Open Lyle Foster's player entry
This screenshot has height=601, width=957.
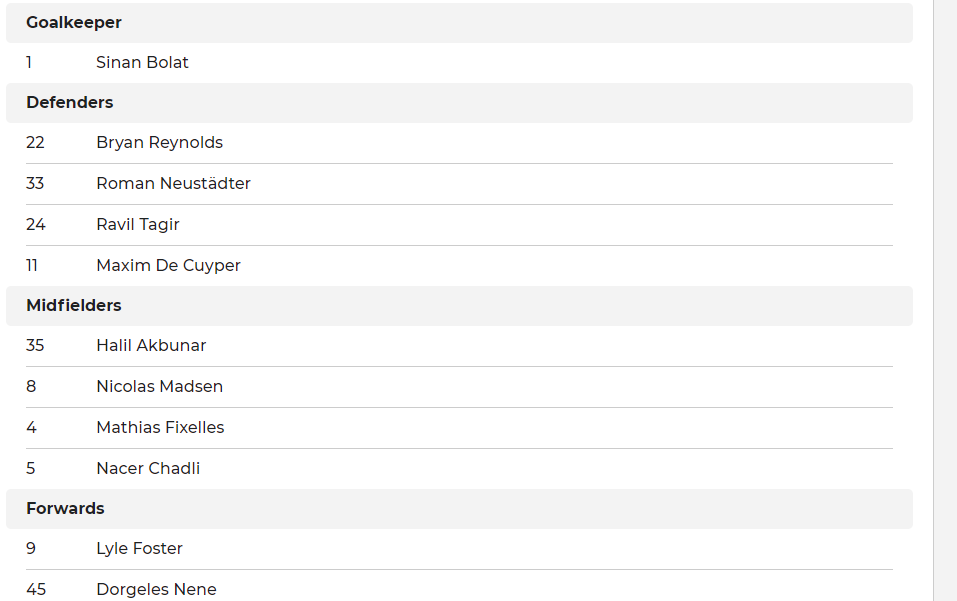tap(139, 549)
